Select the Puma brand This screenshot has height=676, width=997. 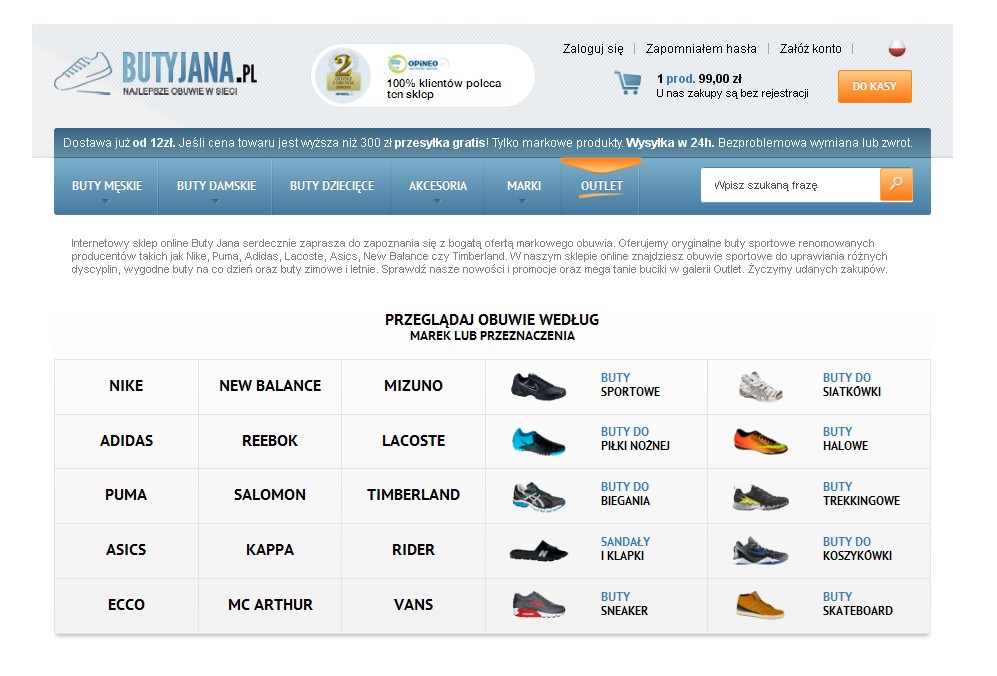126,494
